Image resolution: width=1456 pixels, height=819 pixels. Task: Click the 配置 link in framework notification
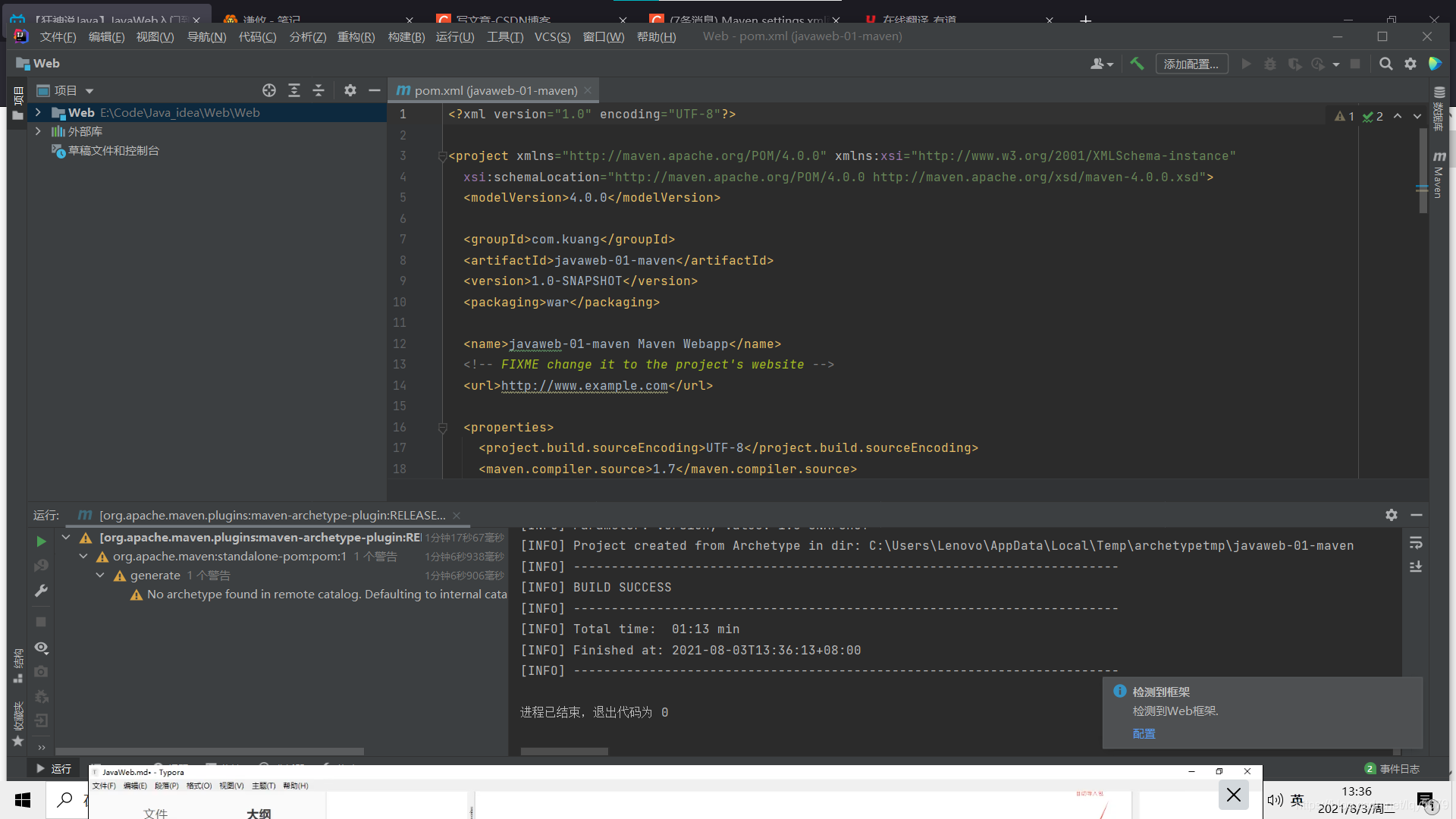pos(1144,733)
